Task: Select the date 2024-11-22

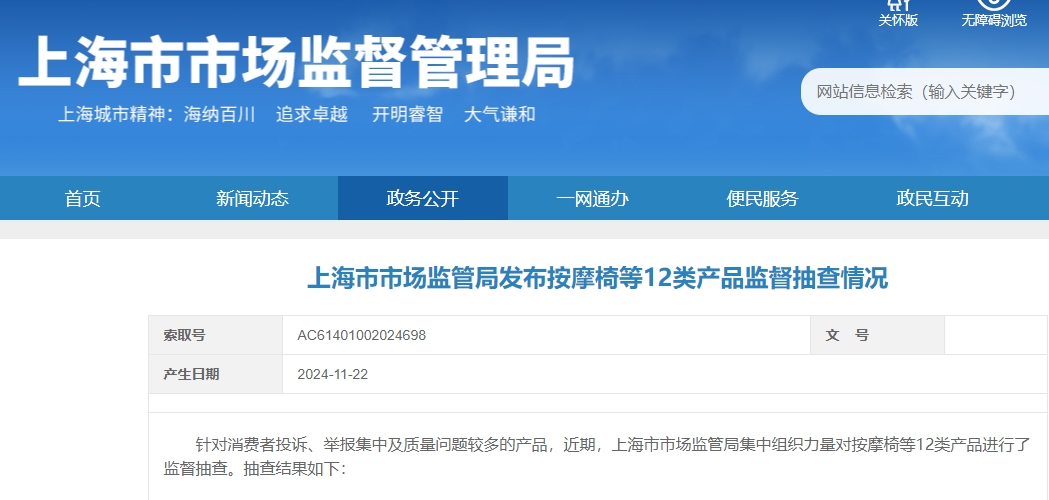Action: (x=332, y=374)
